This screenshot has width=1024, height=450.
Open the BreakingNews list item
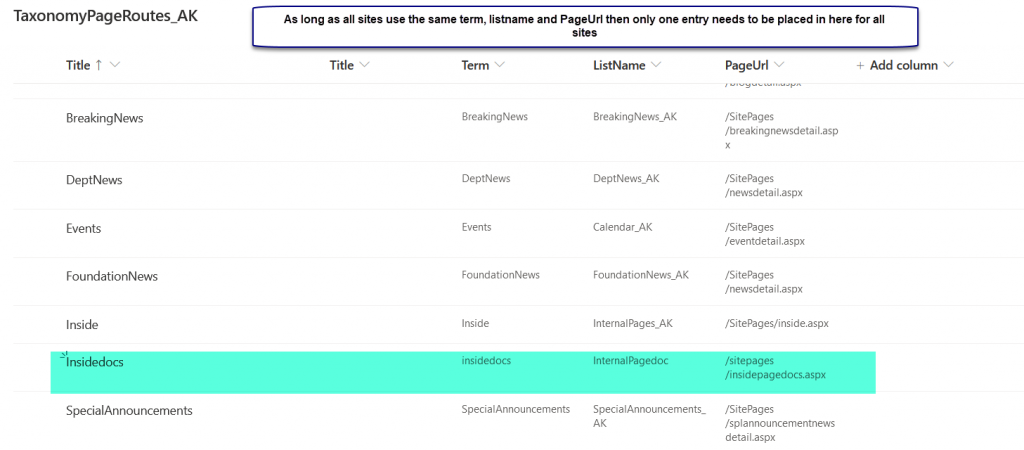pyautogui.click(x=104, y=118)
